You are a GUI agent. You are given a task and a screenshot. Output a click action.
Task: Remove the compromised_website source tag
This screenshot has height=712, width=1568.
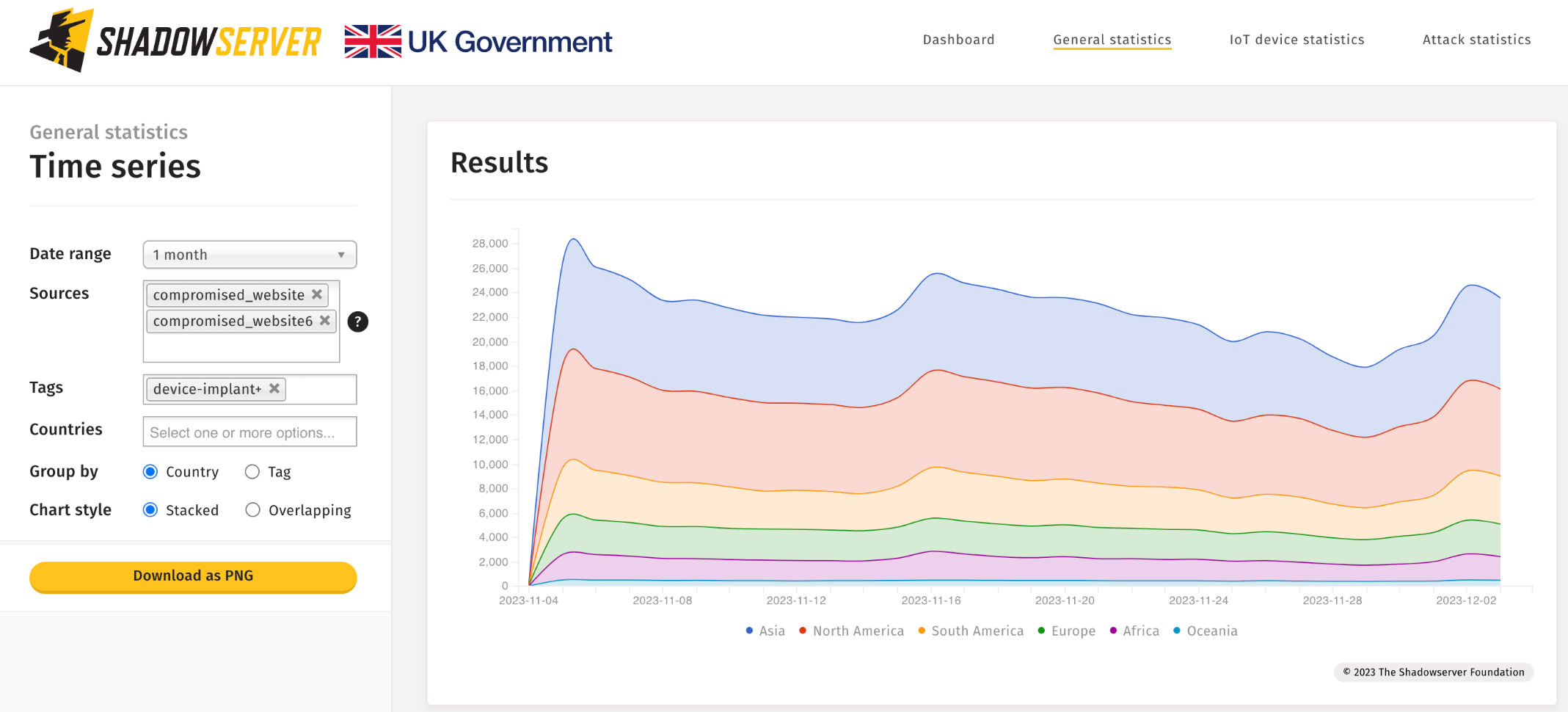[x=317, y=294]
